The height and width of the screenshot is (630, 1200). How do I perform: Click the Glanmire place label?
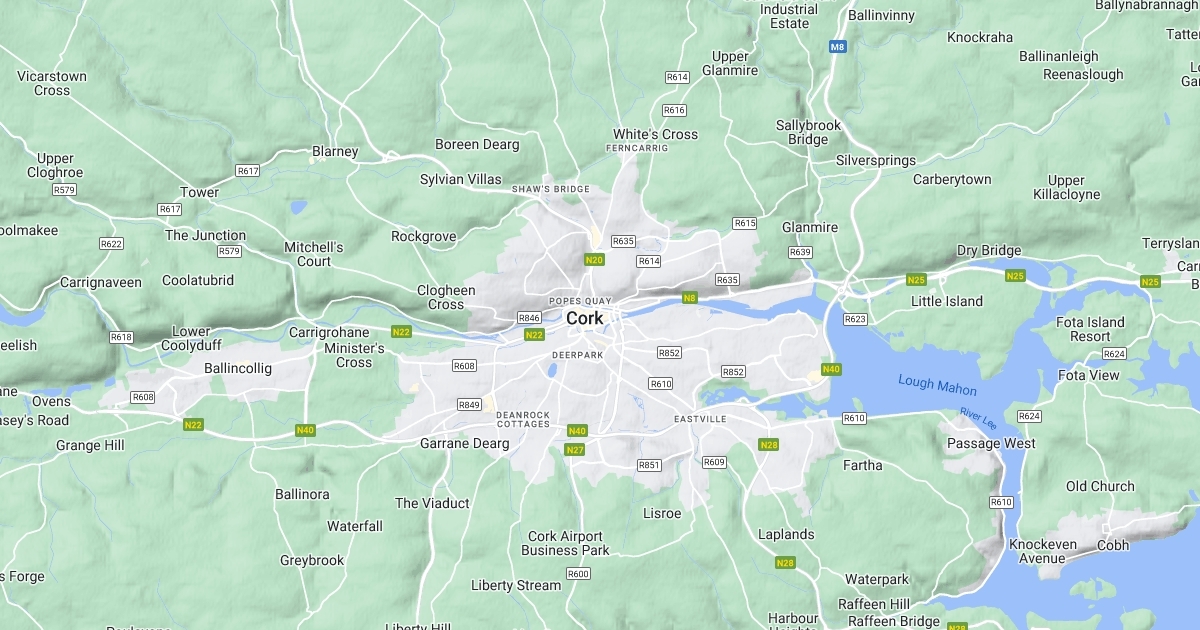click(x=810, y=227)
